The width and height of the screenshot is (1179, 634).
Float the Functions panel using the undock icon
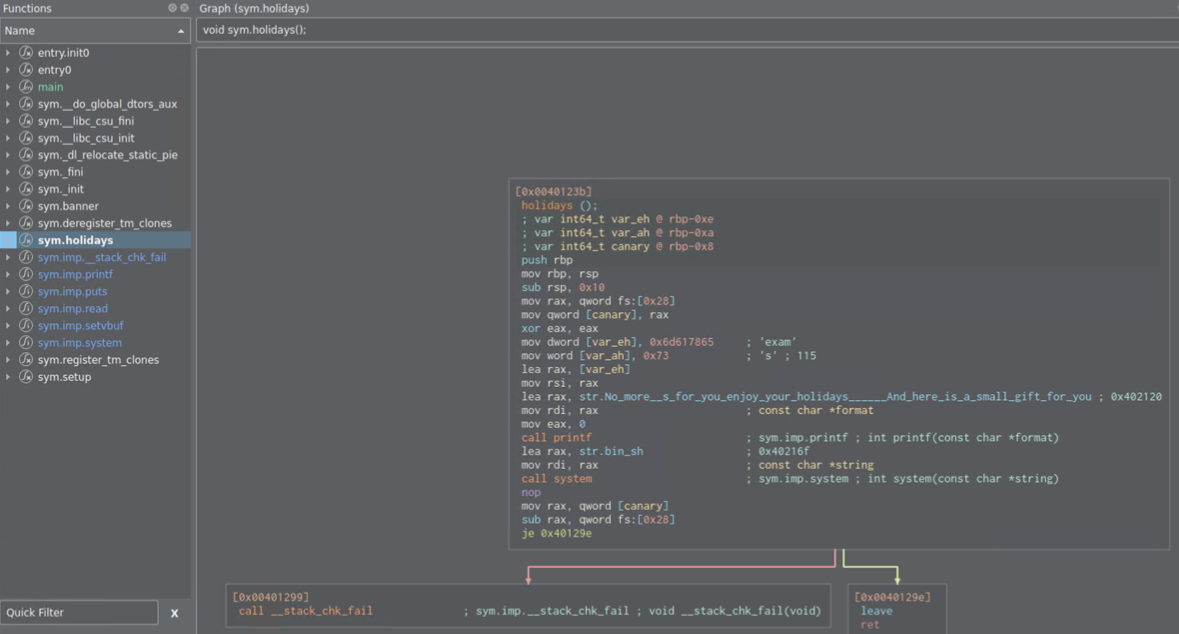(x=172, y=8)
